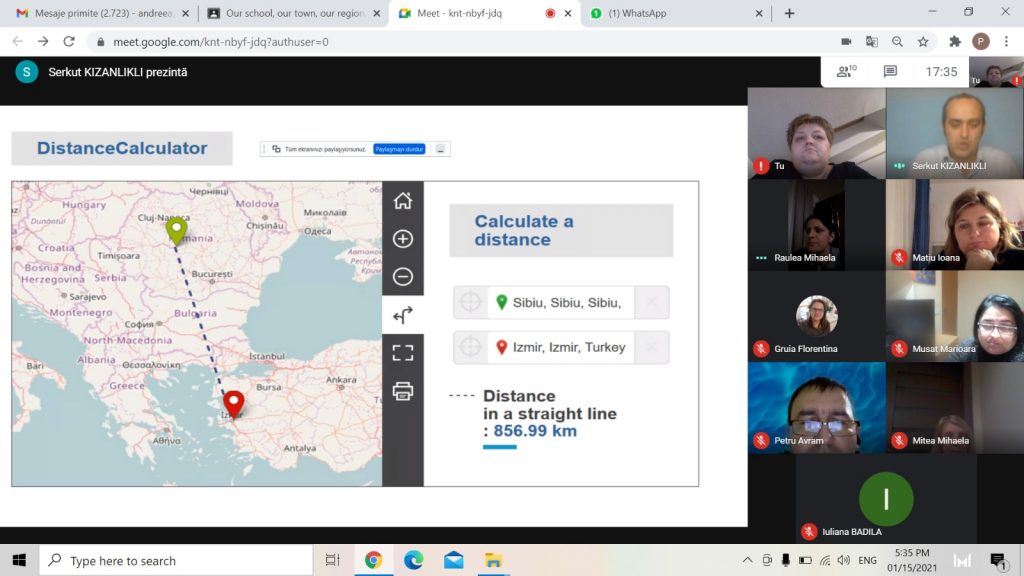1024x576 pixels.
Task: Toggle volume icon in system tray
Action: (x=843, y=560)
